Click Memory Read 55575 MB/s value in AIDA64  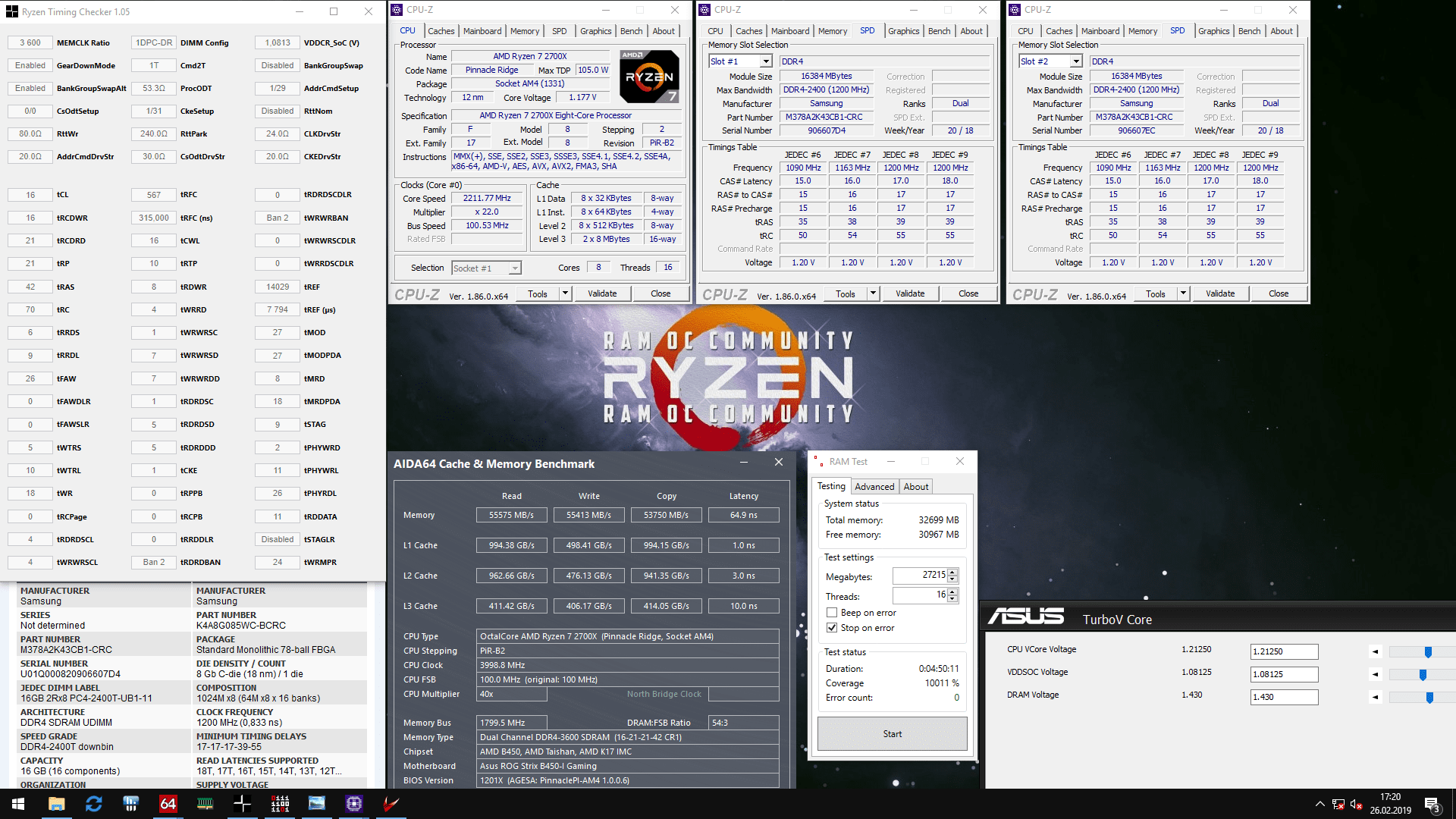click(511, 515)
